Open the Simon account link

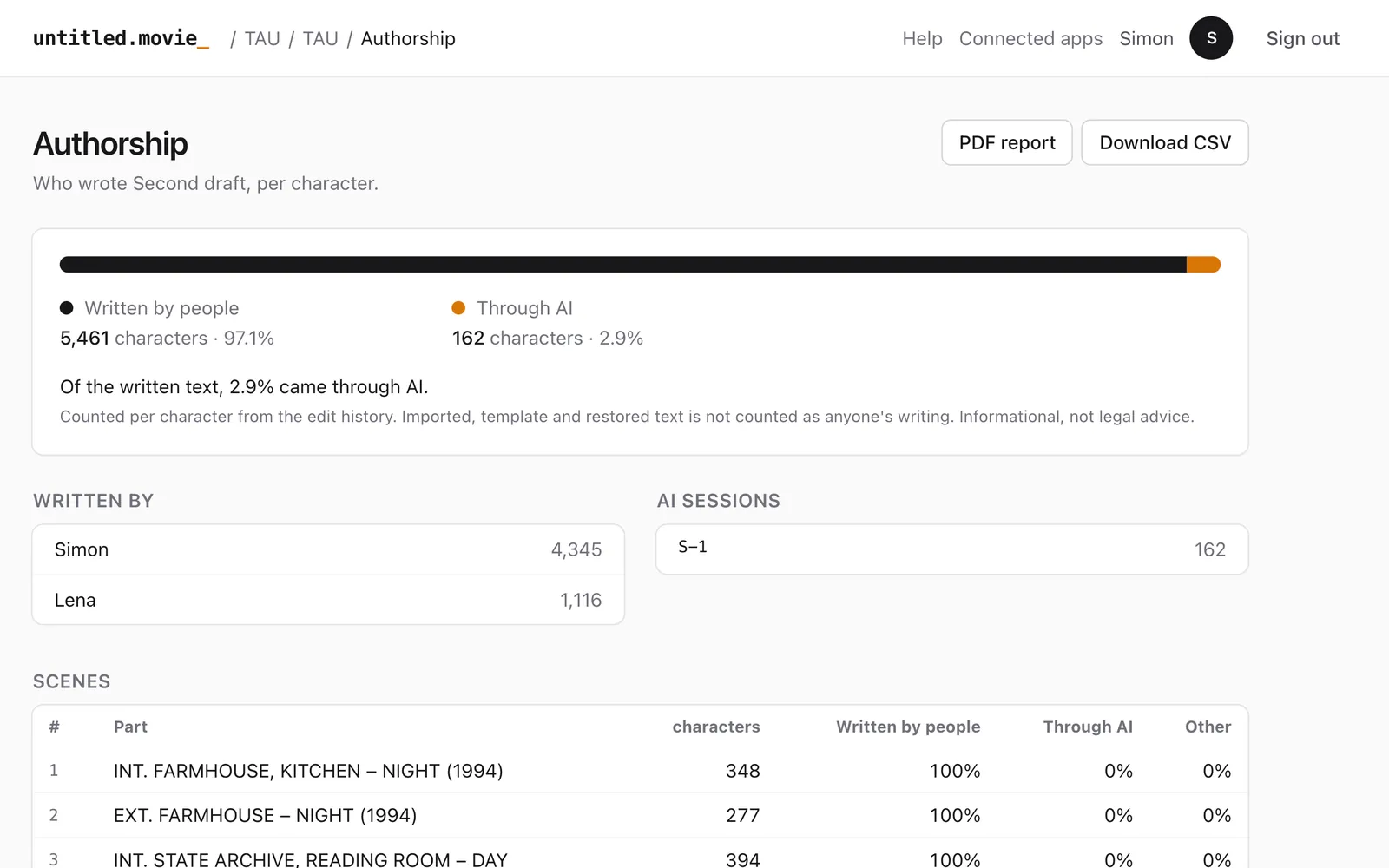pyautogui.click(x=1146, y=38)
